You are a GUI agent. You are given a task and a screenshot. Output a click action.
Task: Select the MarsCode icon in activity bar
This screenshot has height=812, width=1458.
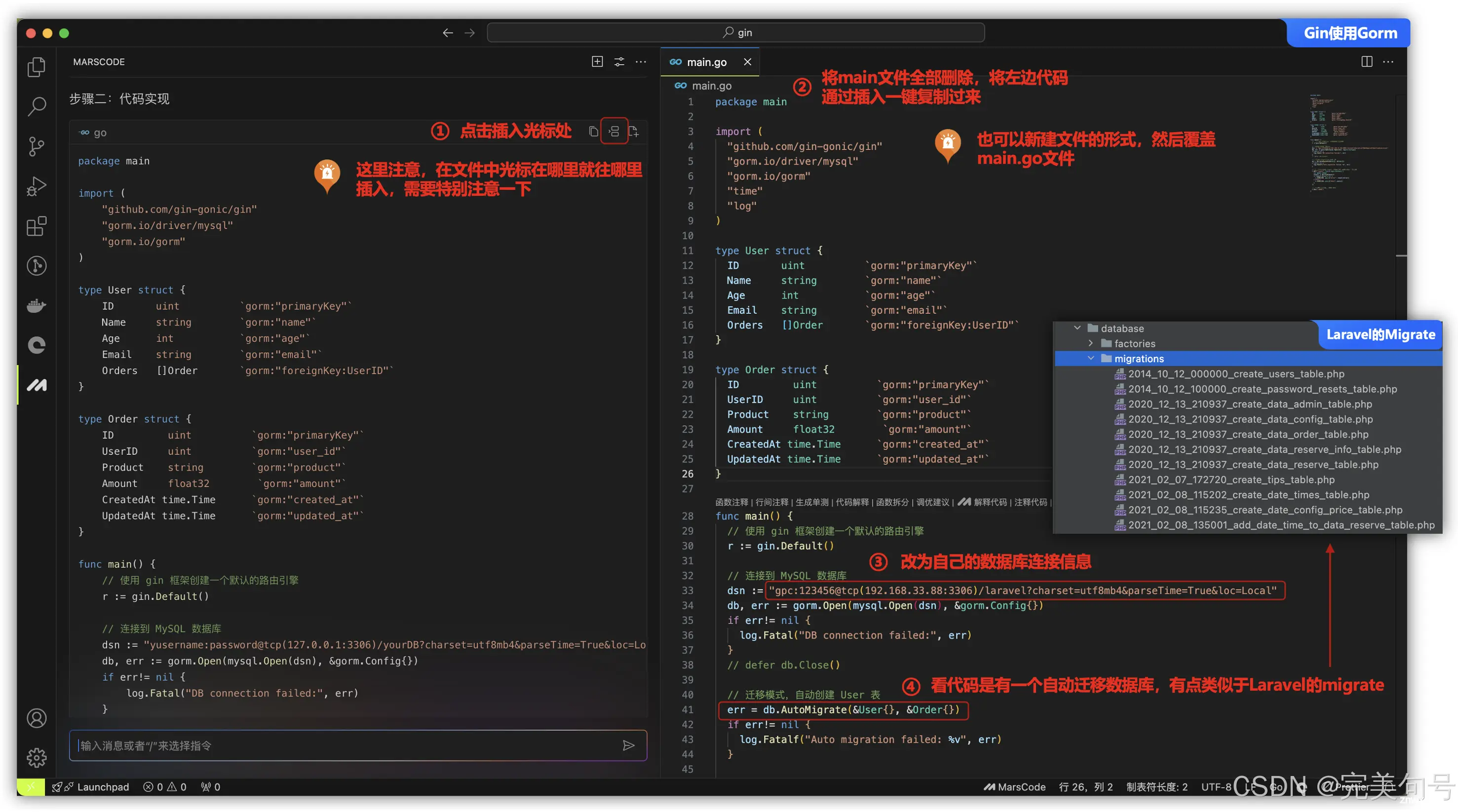(x=37, y=385)
